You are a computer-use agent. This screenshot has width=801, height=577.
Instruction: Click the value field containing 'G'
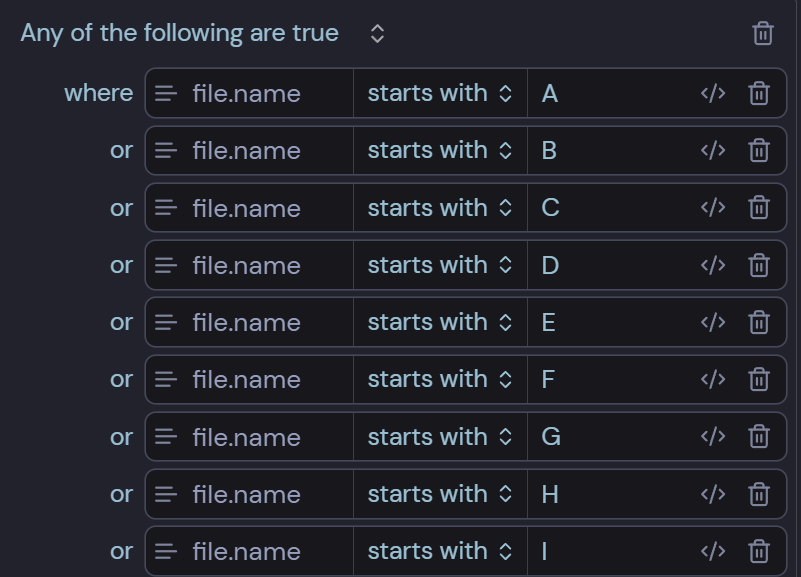coord(611,437)
